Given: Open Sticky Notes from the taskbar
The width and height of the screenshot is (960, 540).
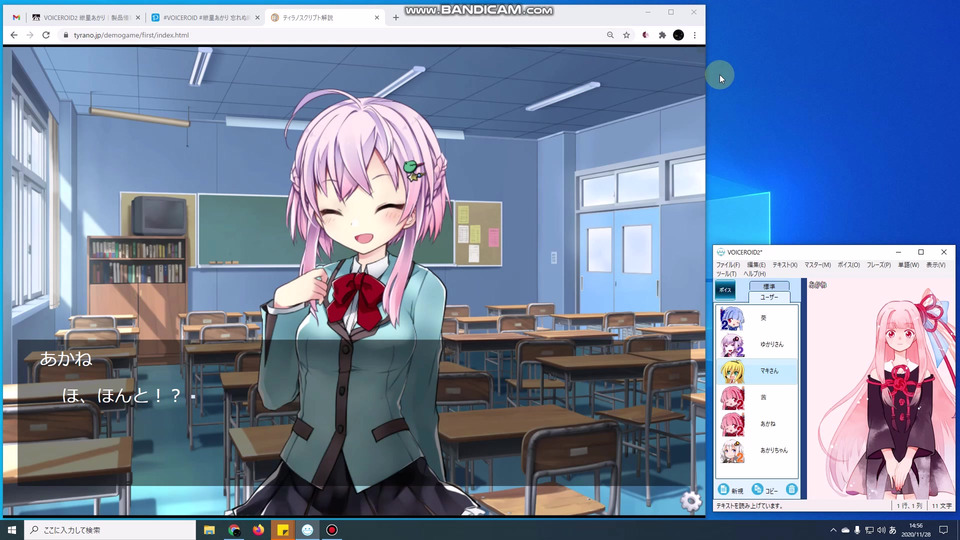Looking at the screenshot, I should pyautogui.click(x=283, y=530).
